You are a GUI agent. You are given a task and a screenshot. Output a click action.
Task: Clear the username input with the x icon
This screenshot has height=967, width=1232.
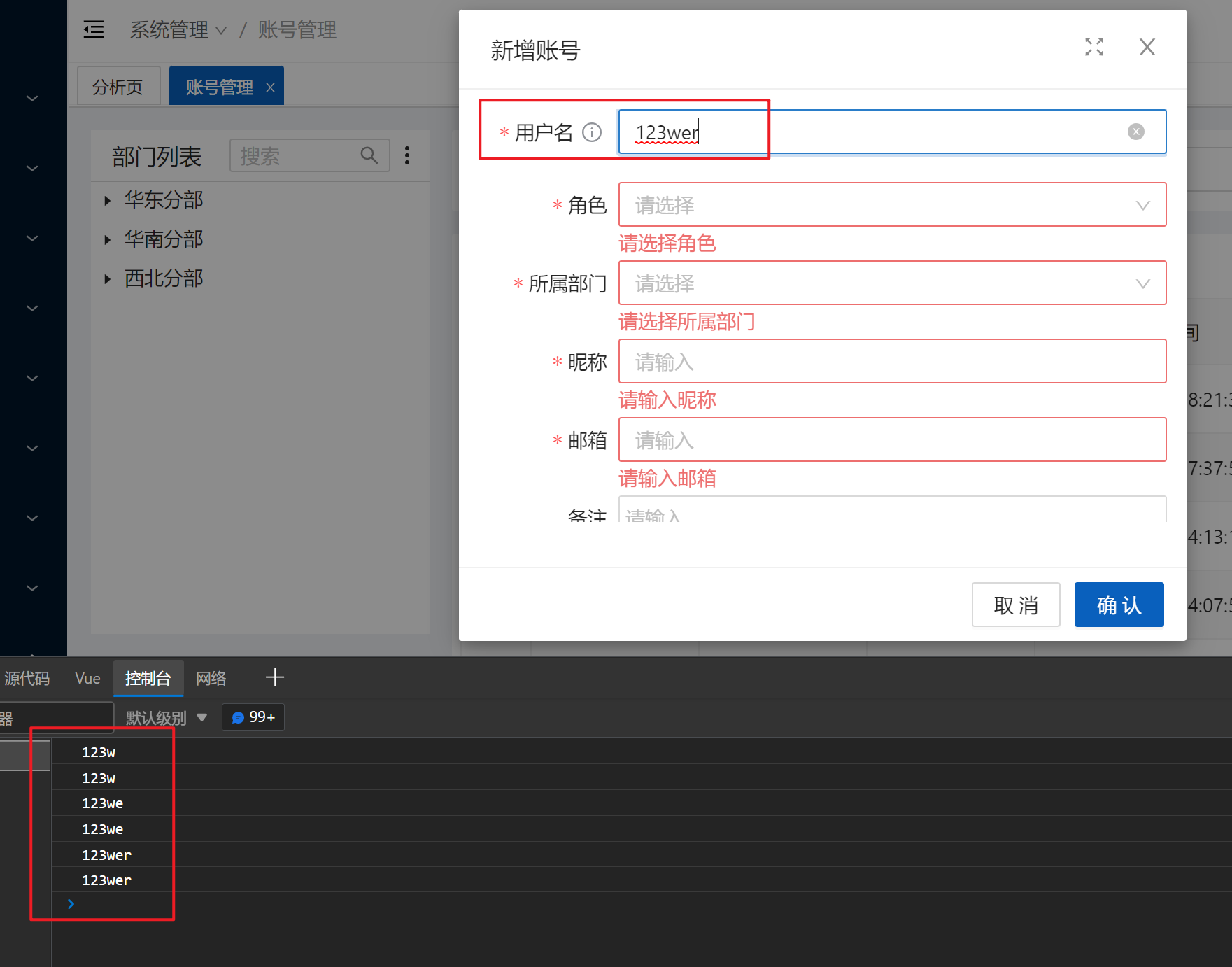[x=1135, y=132]
